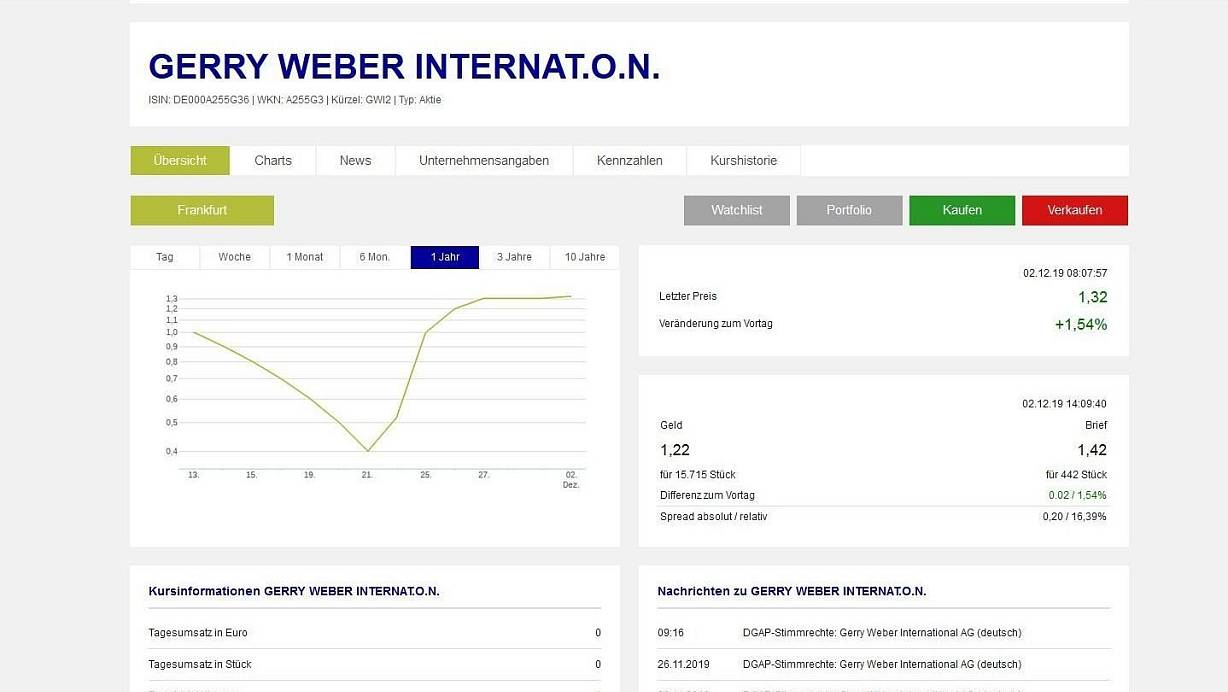Go to the Kurshistorie tab
The height and width of the screenshot is (692, 1228).
point(743,160)
